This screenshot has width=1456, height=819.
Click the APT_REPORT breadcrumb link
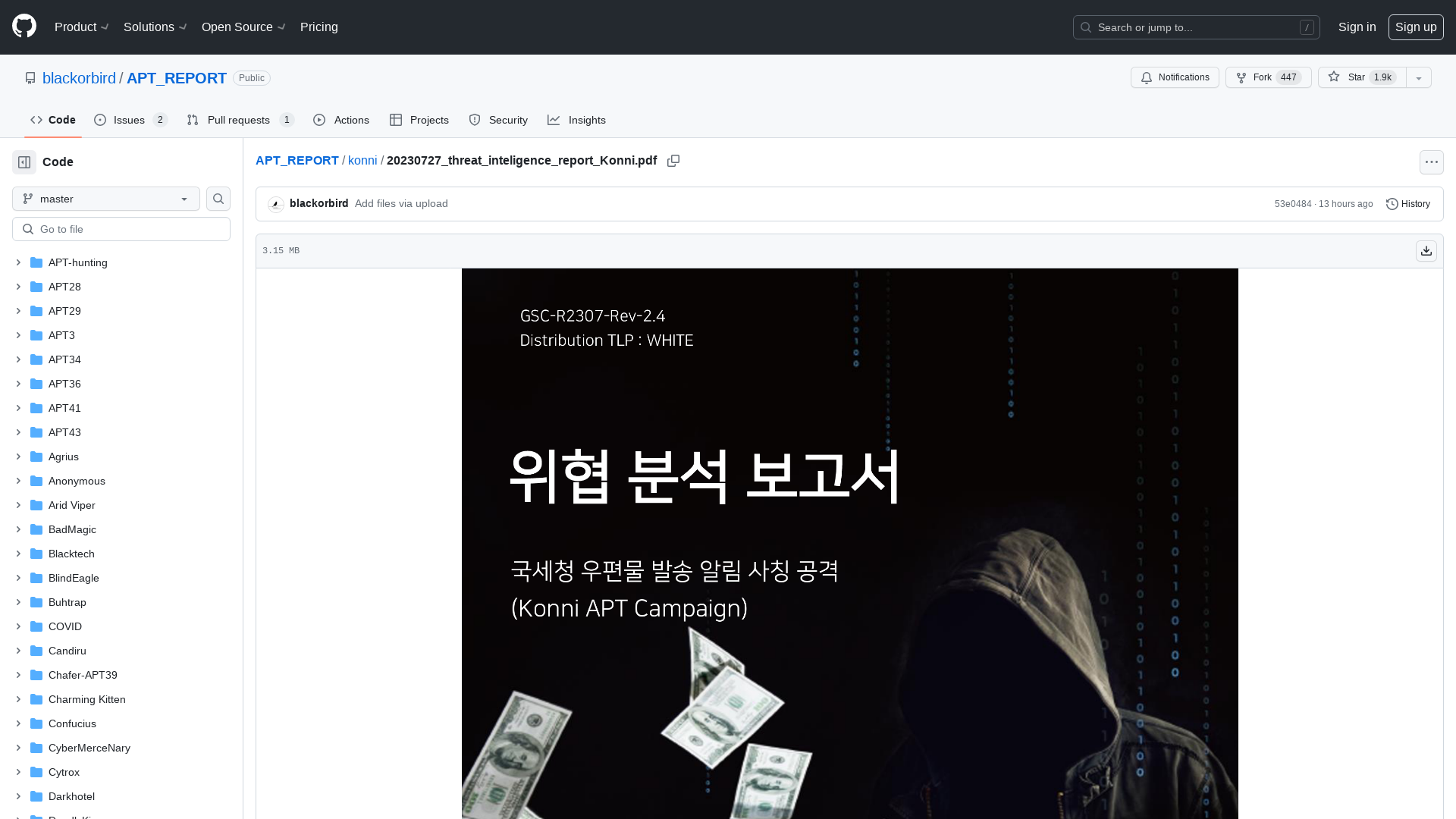[297, 160]
